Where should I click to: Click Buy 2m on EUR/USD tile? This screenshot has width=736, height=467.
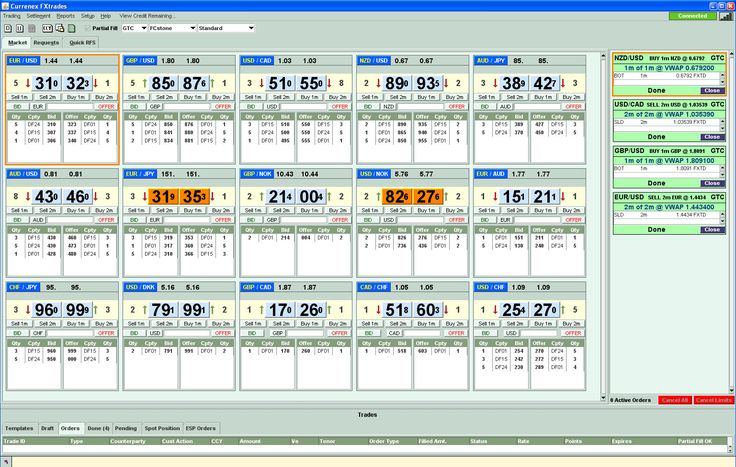pyautogui.click(x=104, y=97)
